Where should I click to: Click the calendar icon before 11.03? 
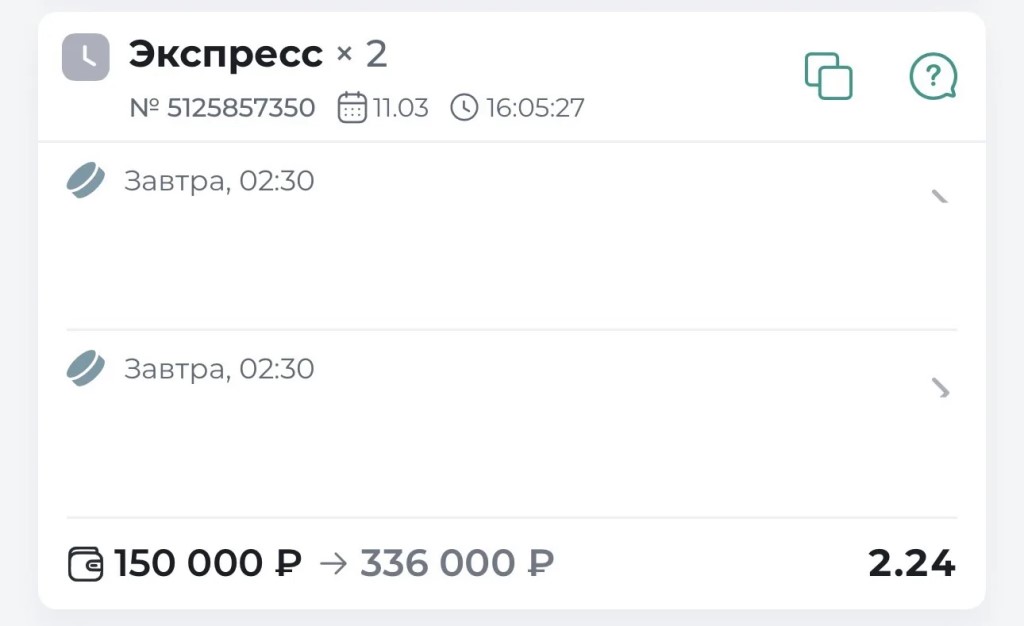click(352, 107)
